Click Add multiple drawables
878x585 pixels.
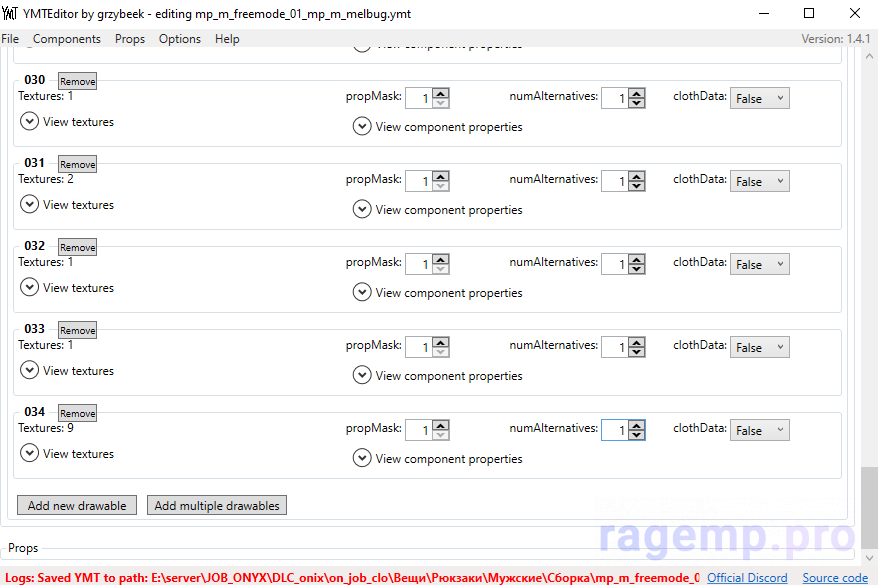(217, 506)
